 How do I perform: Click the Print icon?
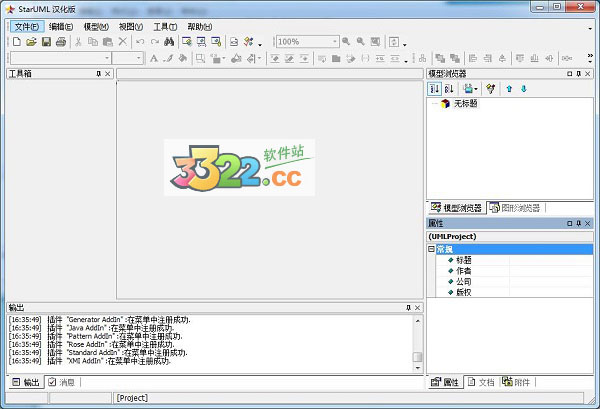click(x=61, y=42)
